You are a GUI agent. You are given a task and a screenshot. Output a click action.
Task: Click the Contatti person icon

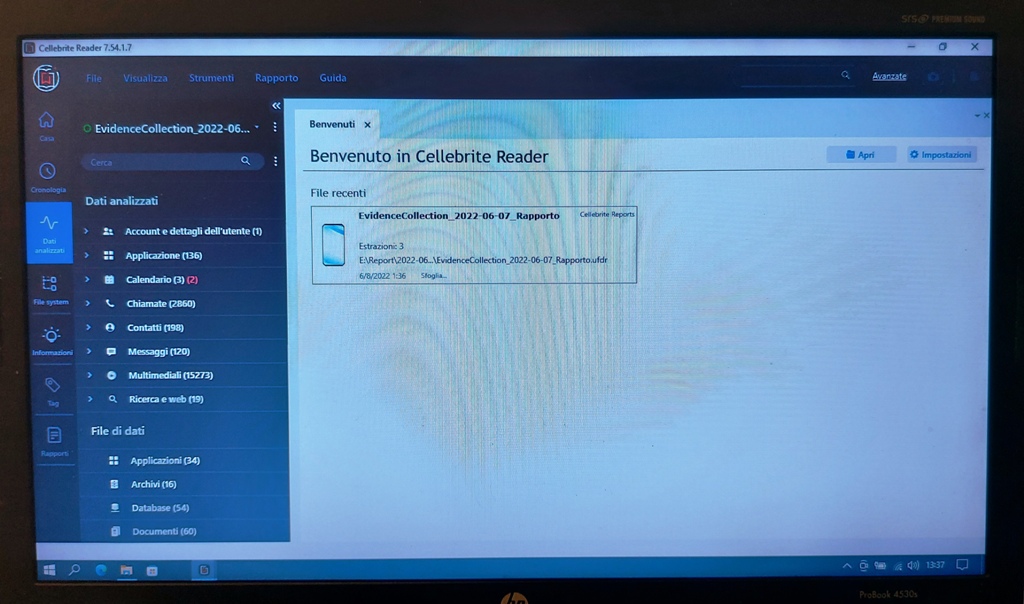tap(110, 327)
